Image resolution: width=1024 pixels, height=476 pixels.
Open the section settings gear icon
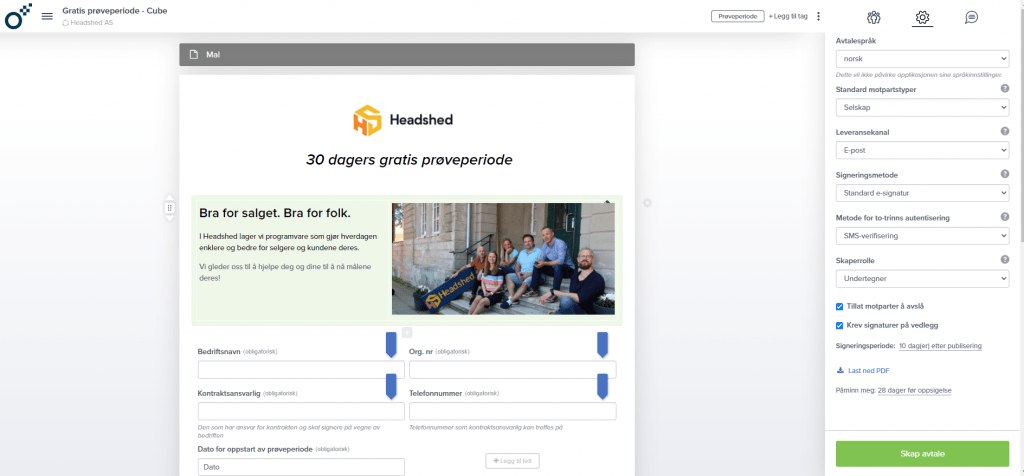point(647,203)
